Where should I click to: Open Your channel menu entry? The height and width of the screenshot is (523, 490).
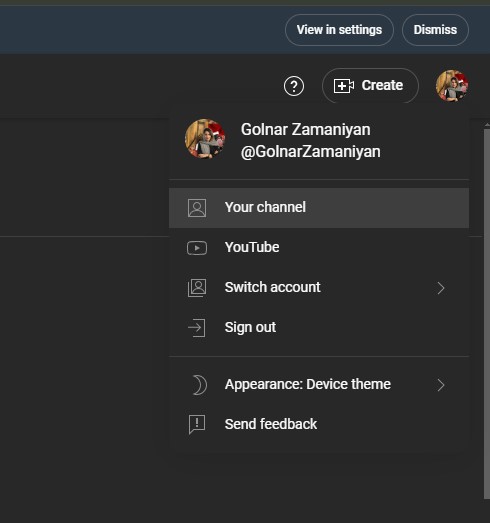(319, 208)
